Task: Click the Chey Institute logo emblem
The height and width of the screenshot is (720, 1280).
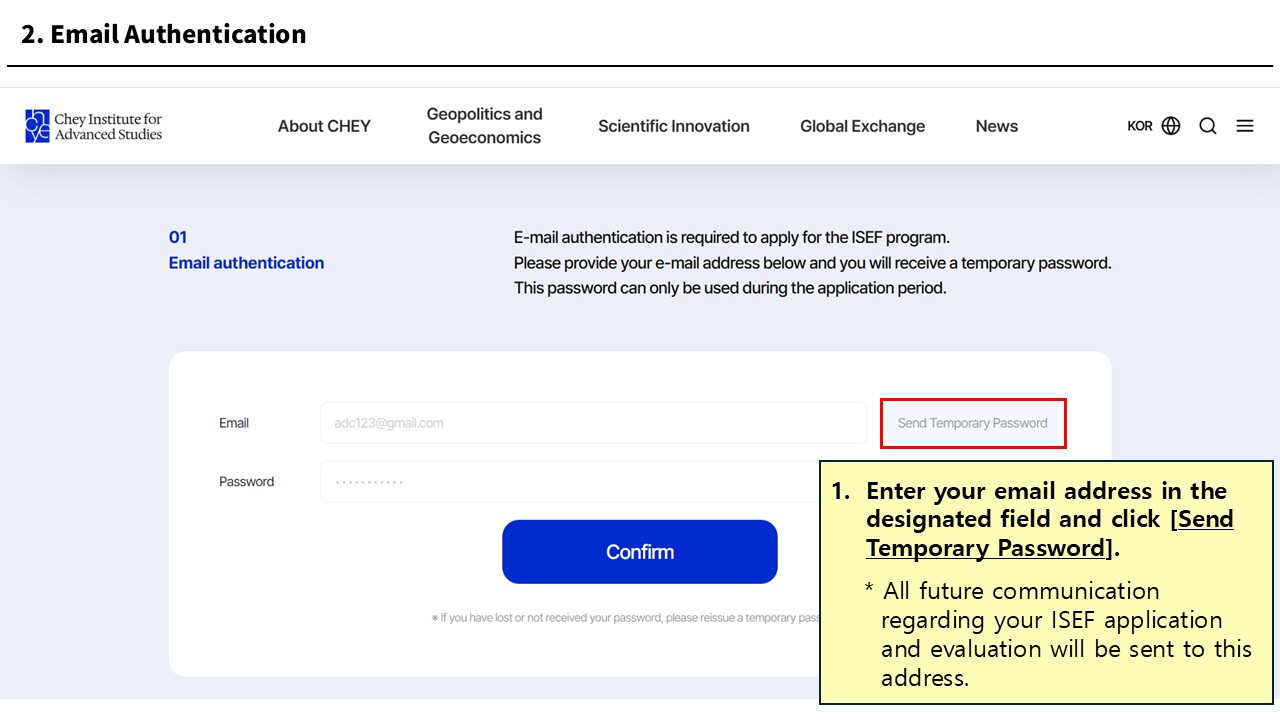Action: tap(37, 126)
